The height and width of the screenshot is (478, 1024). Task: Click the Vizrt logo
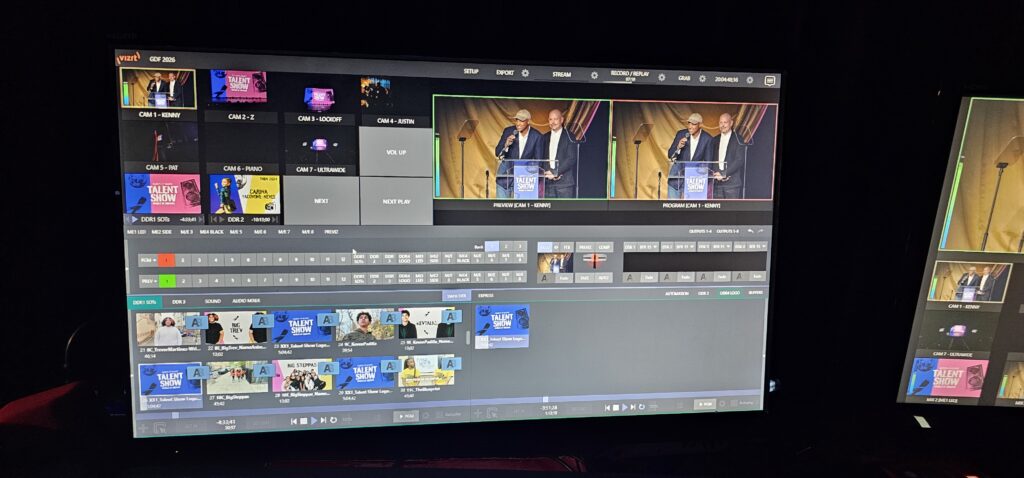128,58
